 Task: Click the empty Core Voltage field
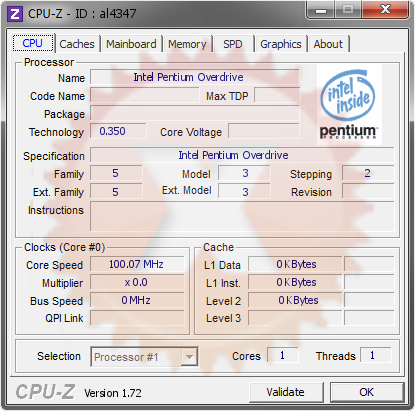coord(264,131)
